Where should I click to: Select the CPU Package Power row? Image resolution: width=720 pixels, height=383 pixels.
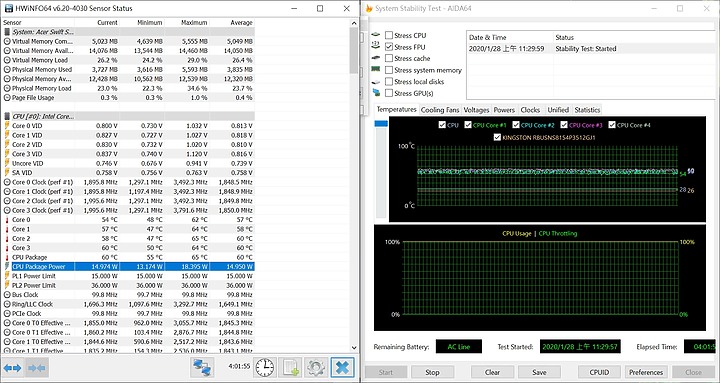click(128, 266)
